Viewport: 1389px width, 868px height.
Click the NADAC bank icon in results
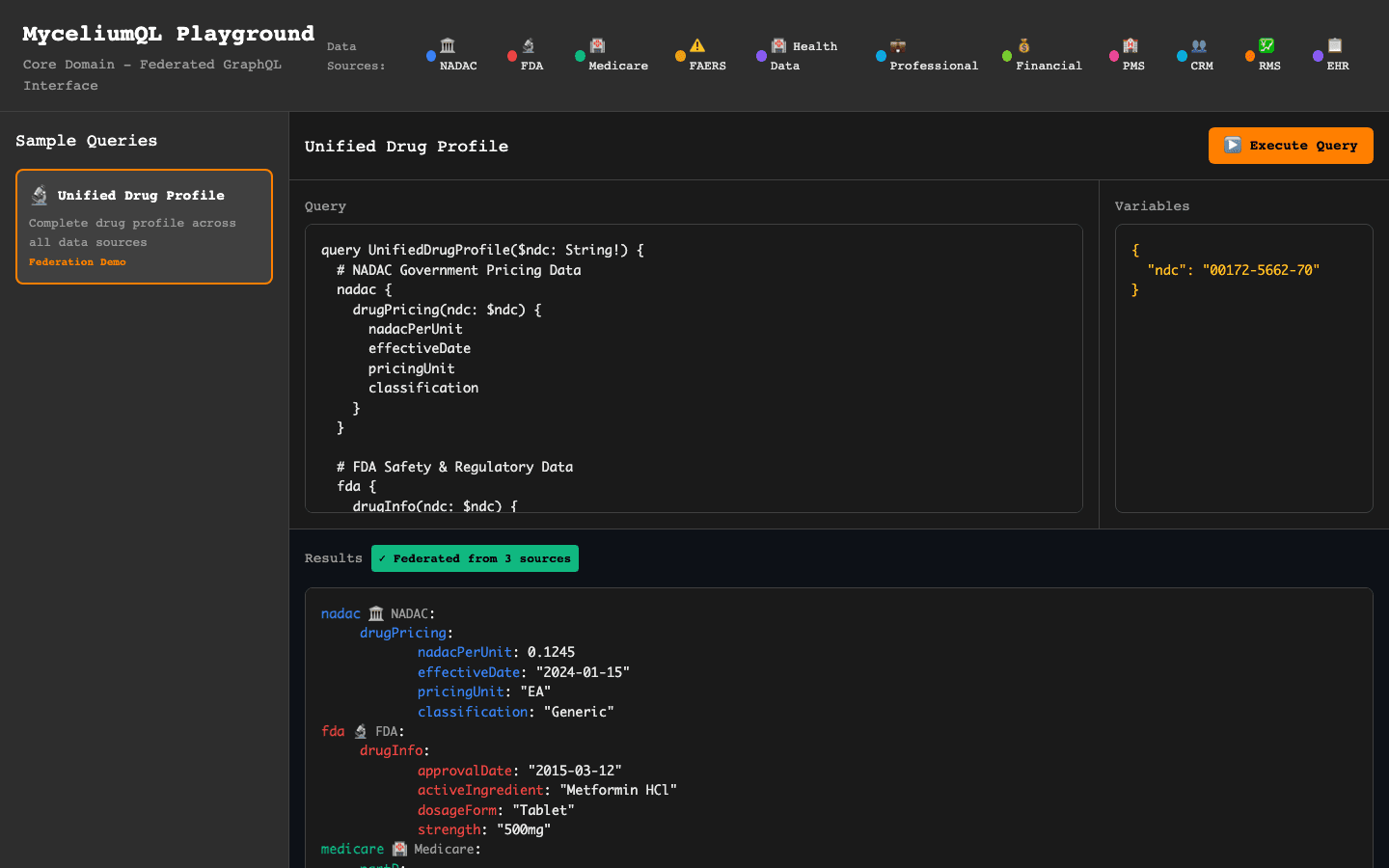click(376, 613)
